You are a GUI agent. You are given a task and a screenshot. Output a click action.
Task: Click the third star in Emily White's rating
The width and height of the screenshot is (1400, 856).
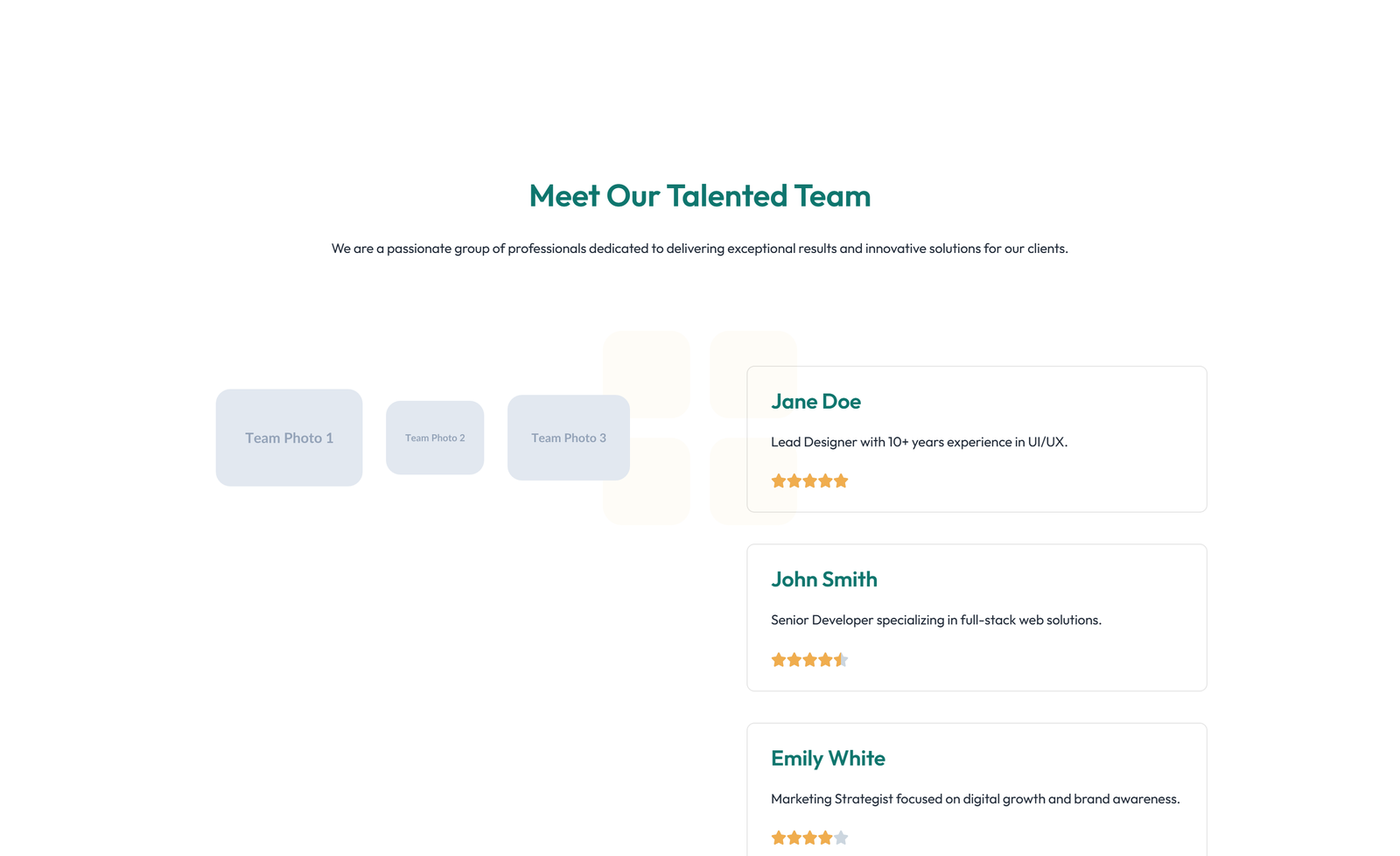click(x=809, y=838)
